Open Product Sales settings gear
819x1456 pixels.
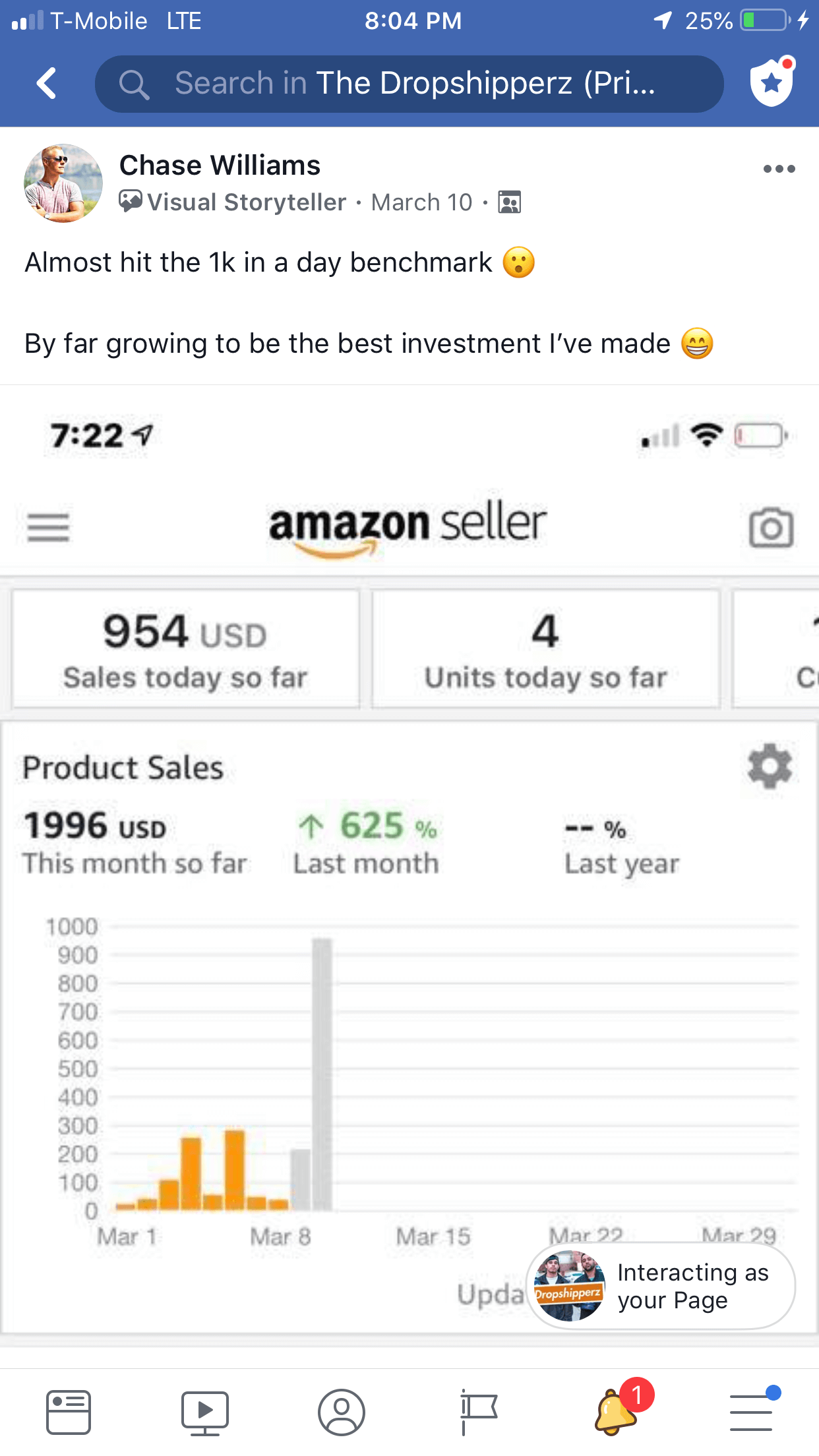click(770, 767)
